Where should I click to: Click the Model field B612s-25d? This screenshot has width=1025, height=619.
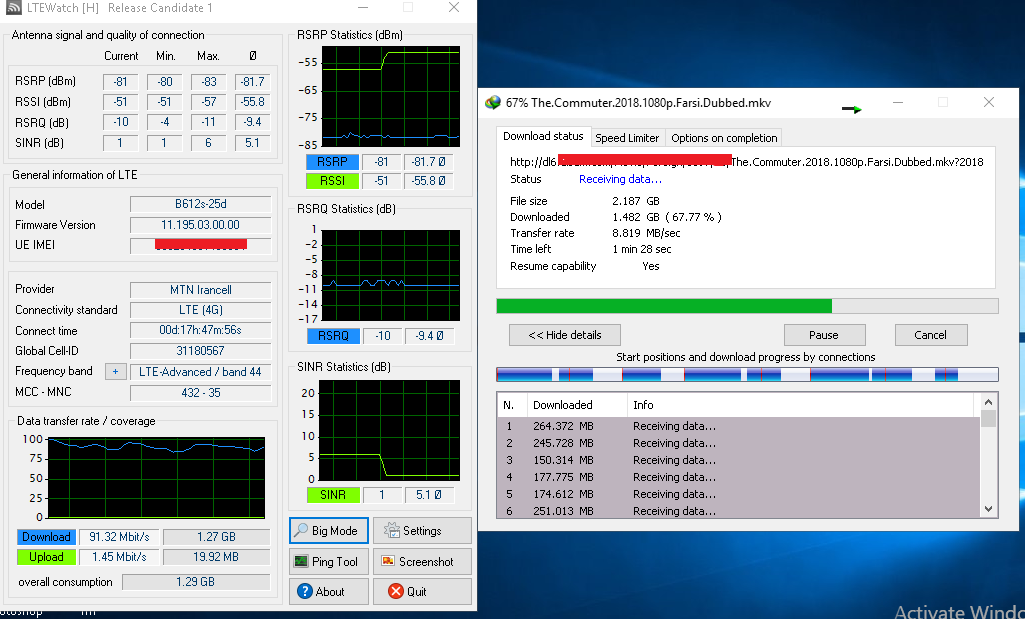pos(201,204)
